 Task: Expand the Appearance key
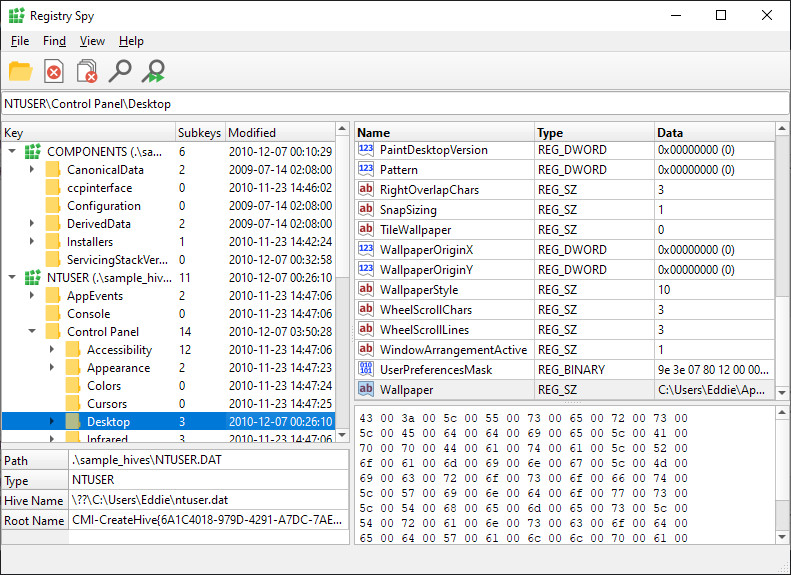pyautogui.click(x=52, y=368)
